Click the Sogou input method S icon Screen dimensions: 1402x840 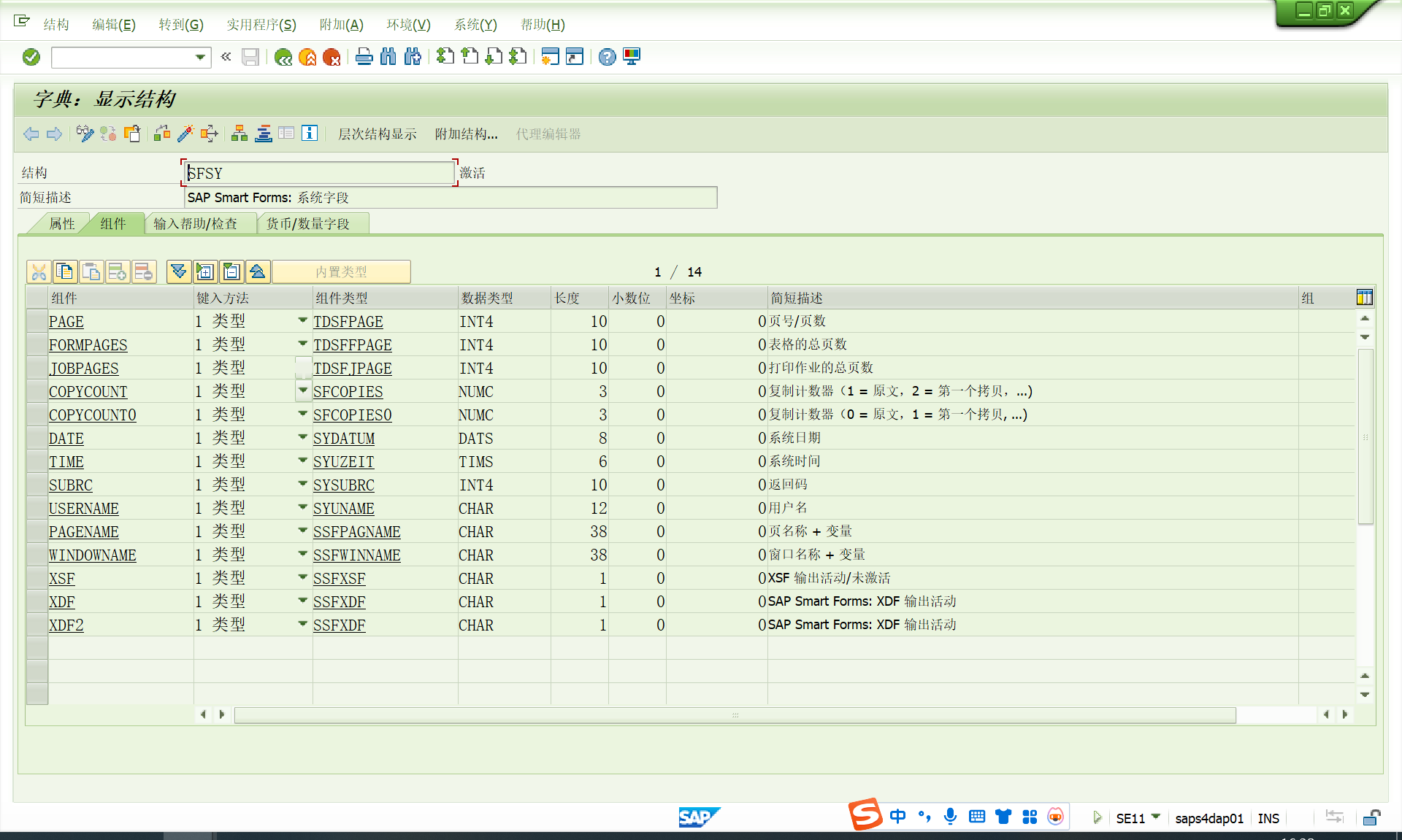click(865, 815)
